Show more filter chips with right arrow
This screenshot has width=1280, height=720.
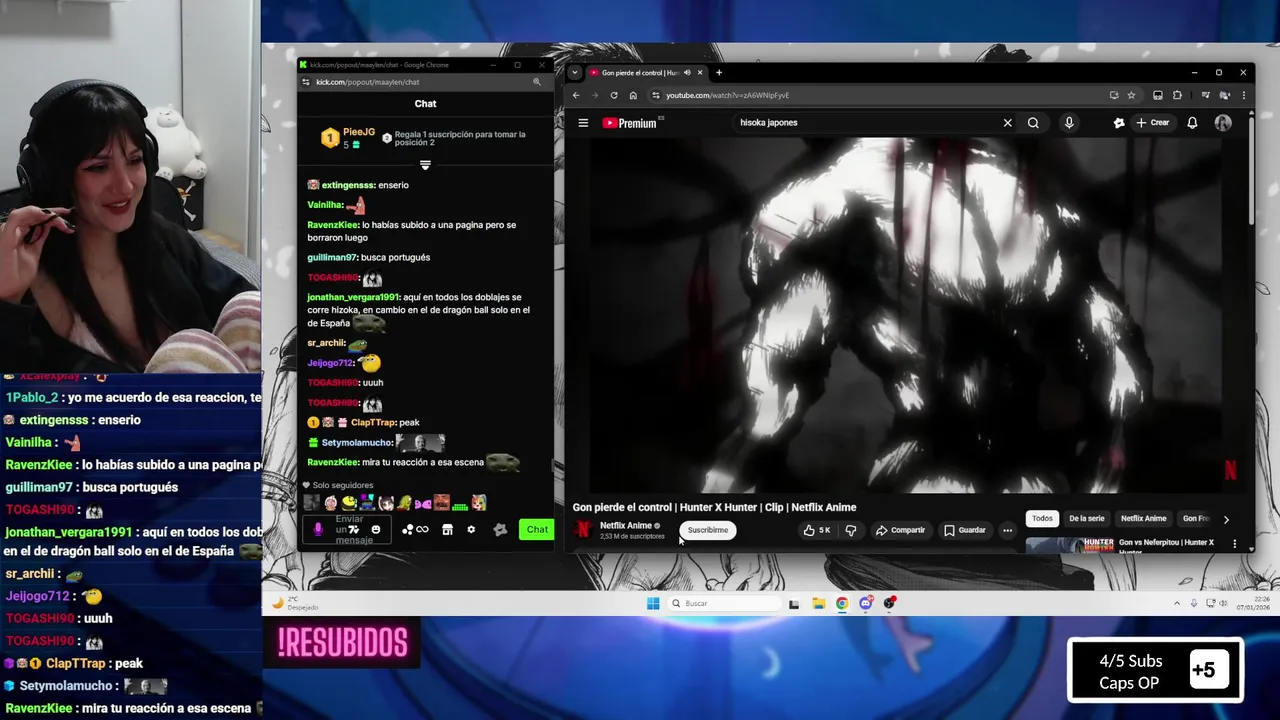pos(1226,519)
